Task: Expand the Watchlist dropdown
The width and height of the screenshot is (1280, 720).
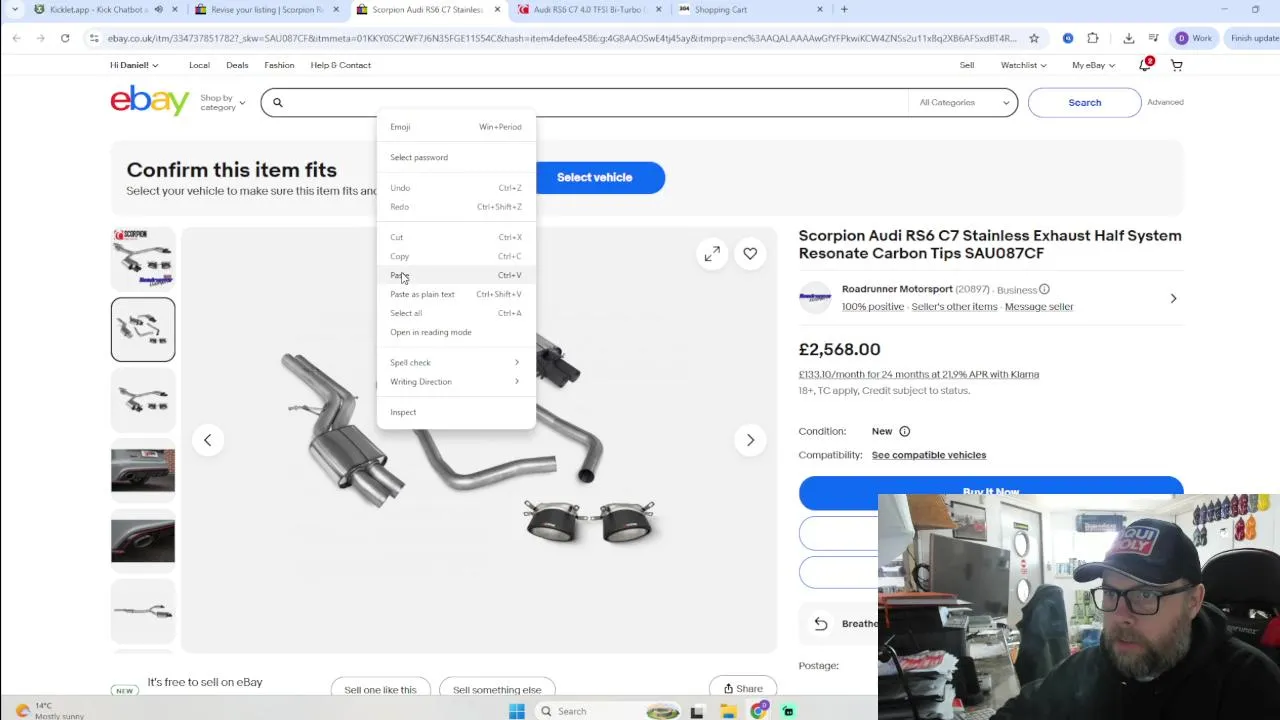Action: (1024, 65)
